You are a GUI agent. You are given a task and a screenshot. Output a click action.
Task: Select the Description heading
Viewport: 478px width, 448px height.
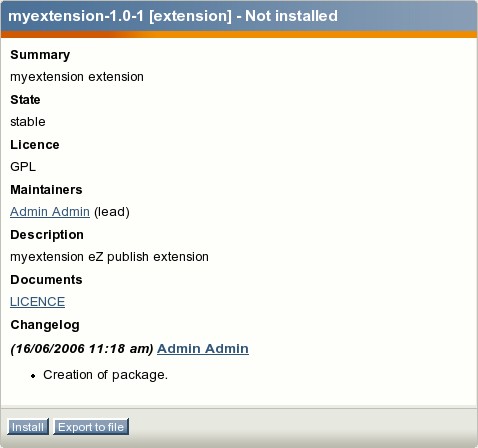pos(47,235)
